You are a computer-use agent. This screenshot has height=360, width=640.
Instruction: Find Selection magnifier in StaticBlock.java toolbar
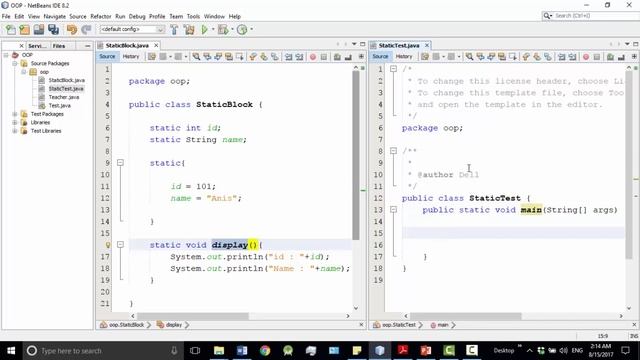[x=196, y=57]
